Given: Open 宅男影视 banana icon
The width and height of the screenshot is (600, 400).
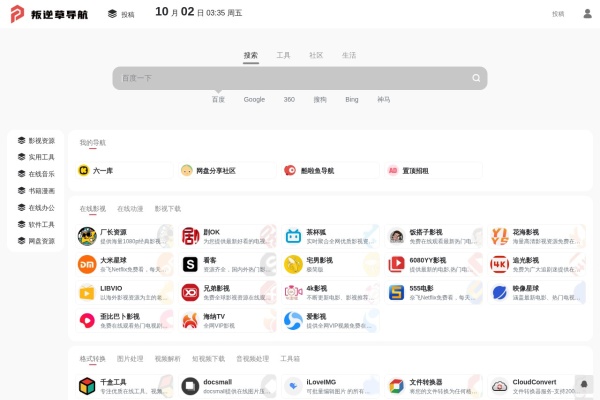Looking at the screenshot, I should pyautogui.click(x=293, y=264).
